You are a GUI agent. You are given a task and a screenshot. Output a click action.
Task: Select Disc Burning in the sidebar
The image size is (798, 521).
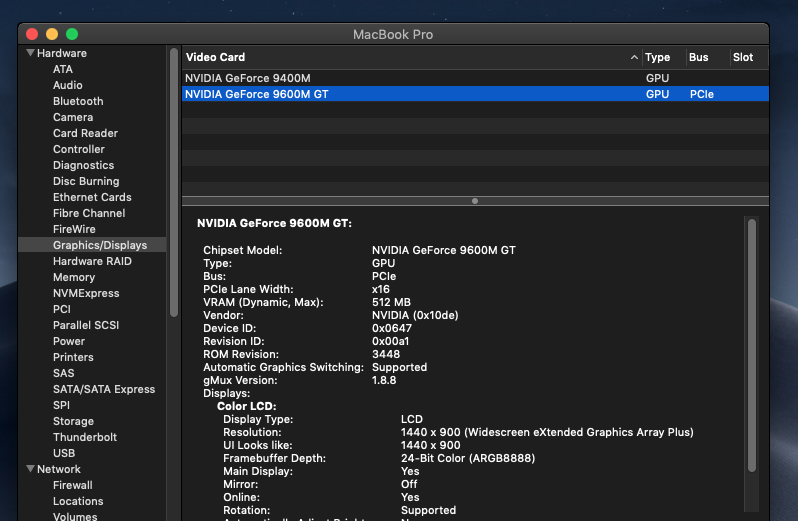[86, 181]
